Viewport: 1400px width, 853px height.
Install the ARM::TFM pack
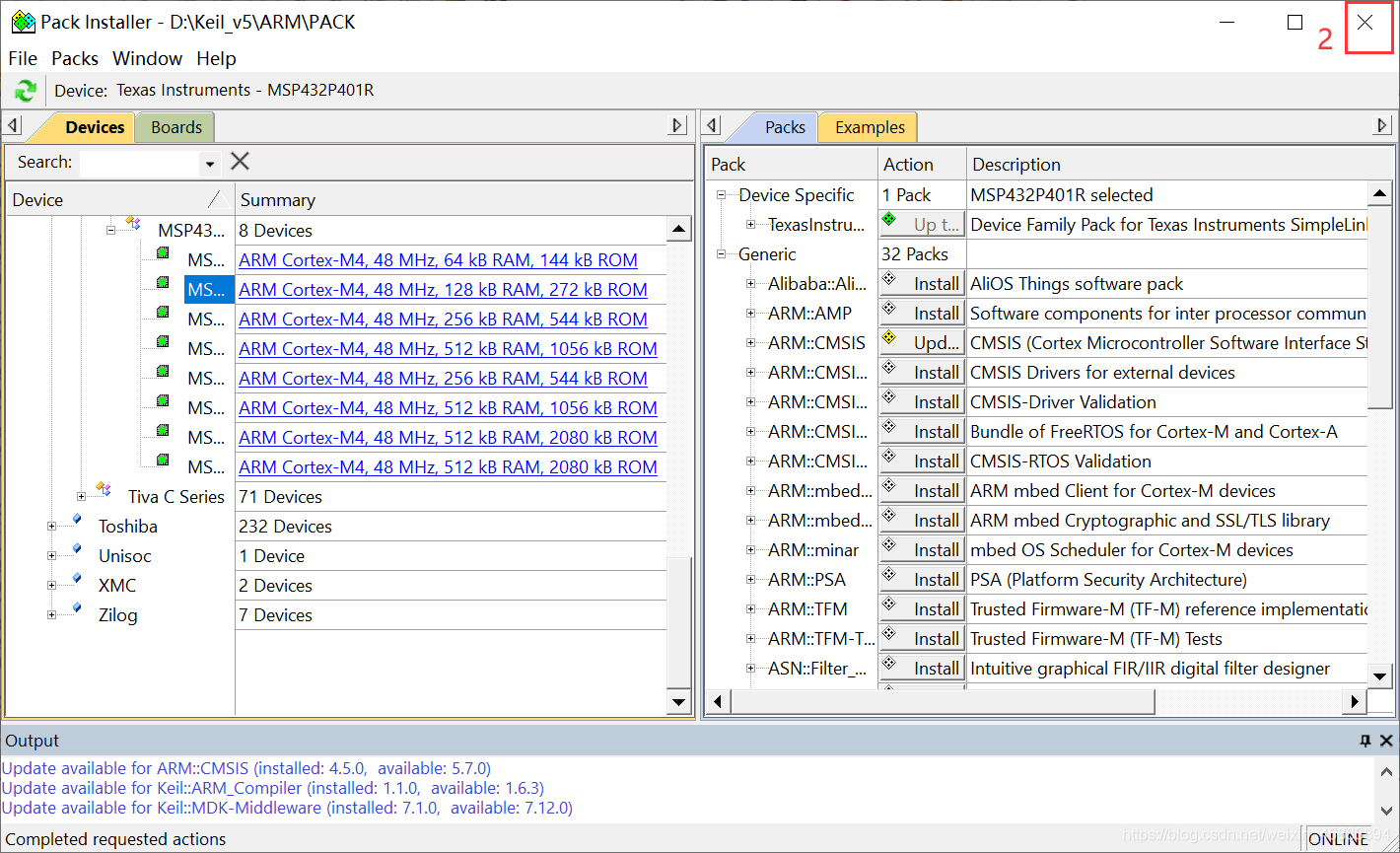click(922, 609)
